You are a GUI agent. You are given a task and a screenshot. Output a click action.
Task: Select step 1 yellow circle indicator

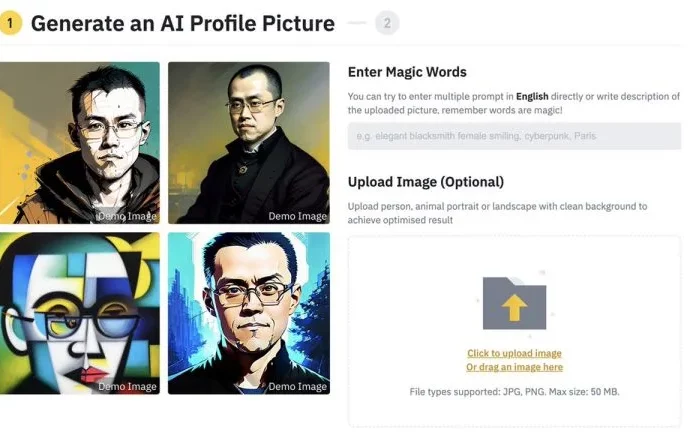tap(11, 23)
